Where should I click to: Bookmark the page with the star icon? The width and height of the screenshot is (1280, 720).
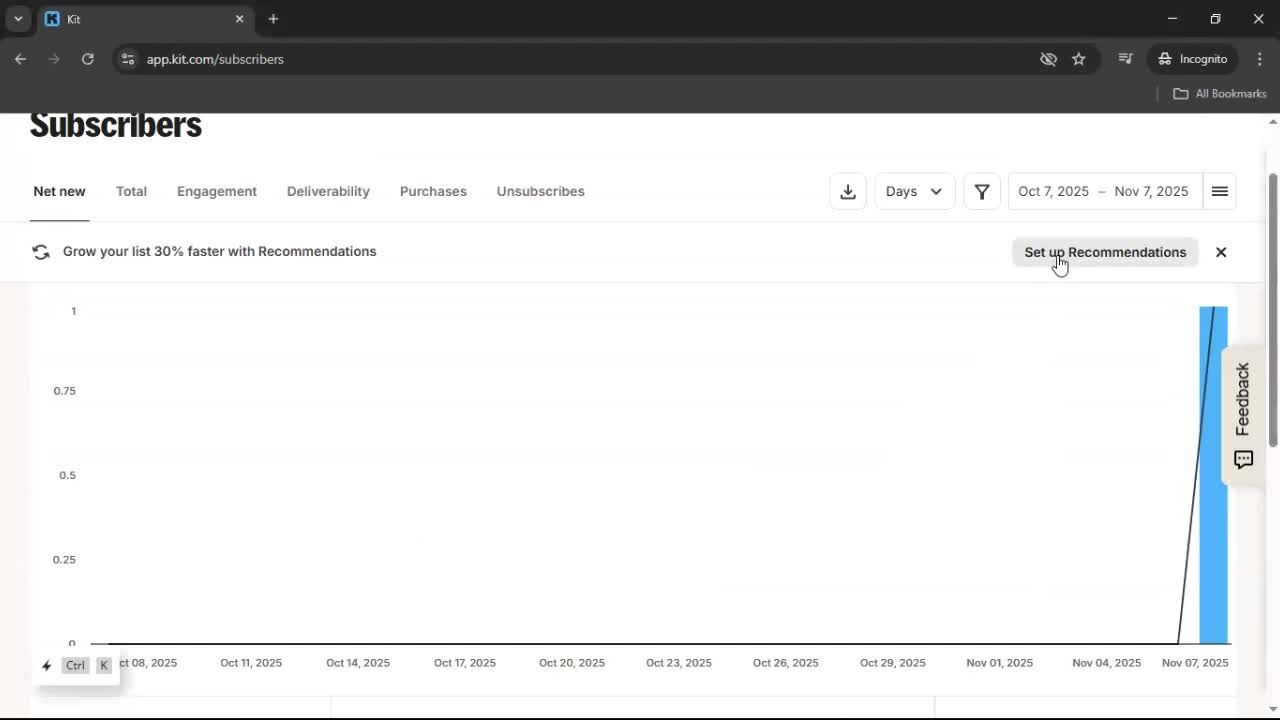[1079, 59]
